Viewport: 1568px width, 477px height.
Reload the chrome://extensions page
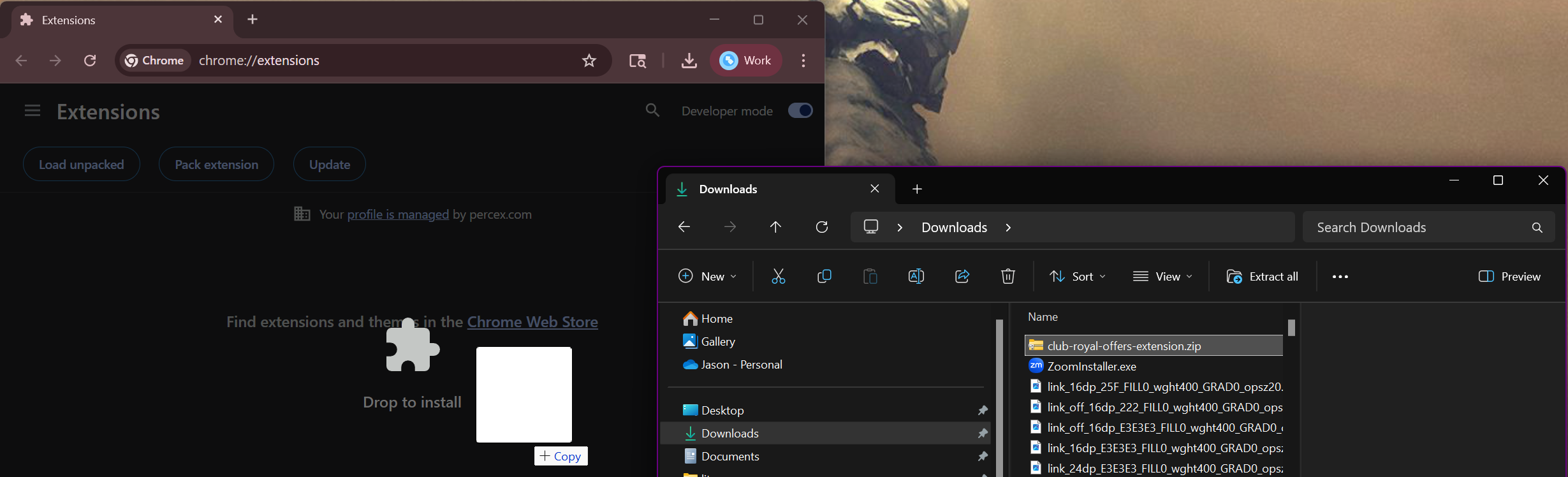coord(90,61)
